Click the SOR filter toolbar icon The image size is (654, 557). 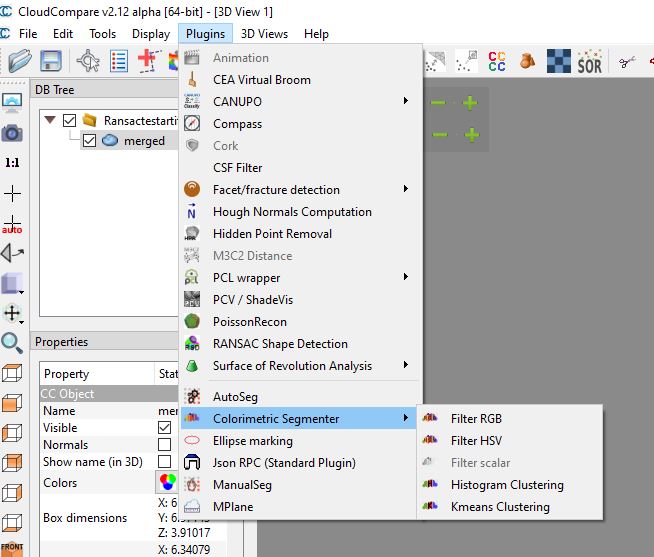pos(590,62)
